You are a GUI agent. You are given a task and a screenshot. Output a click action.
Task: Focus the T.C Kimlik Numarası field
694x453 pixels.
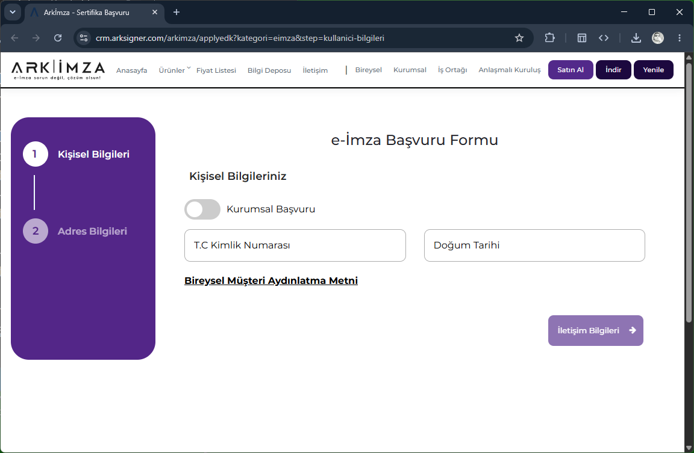295,245
